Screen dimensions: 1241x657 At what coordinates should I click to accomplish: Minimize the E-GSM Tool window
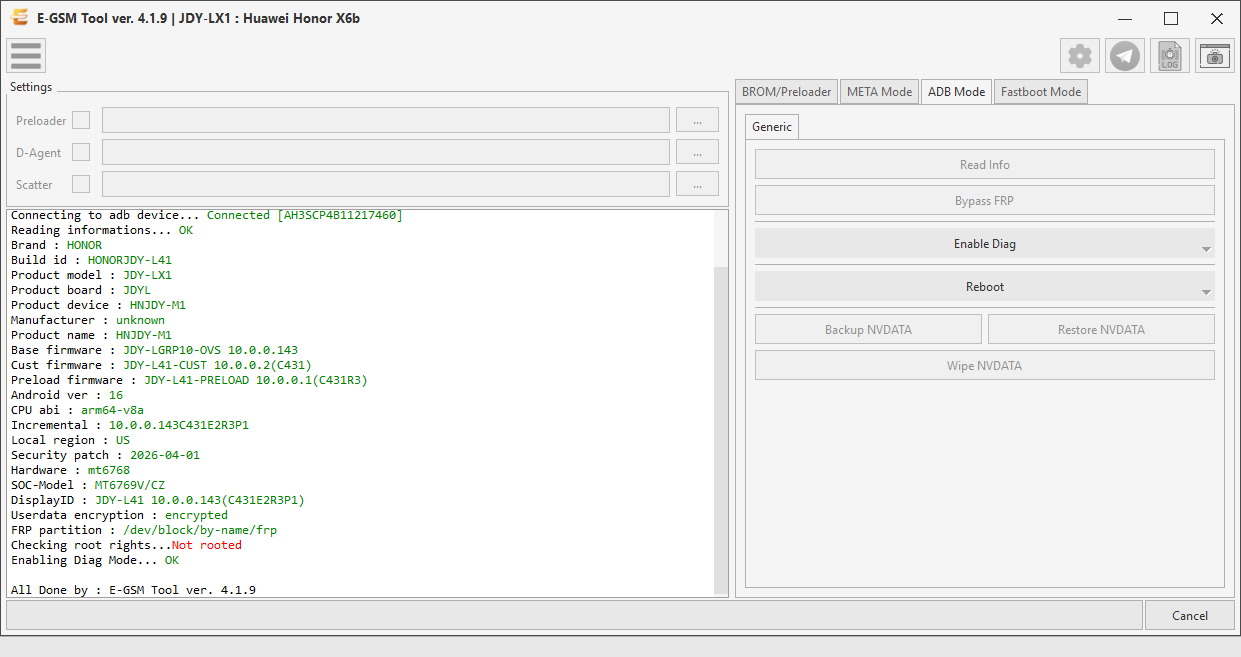(x=1125, y=18)
